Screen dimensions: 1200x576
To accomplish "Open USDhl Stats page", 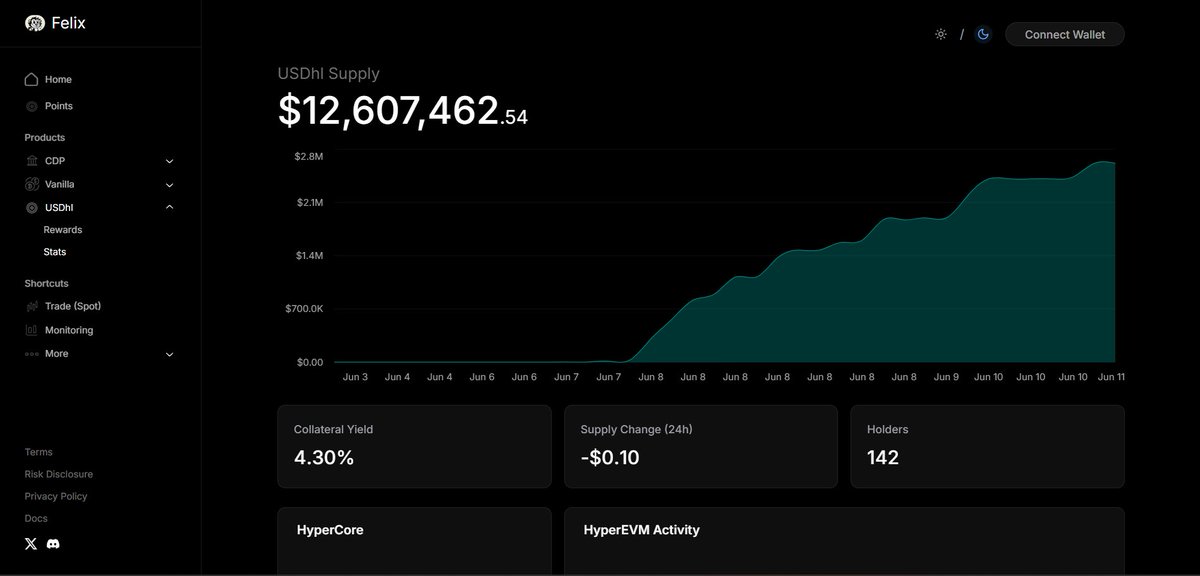I will tap(55, 252).
